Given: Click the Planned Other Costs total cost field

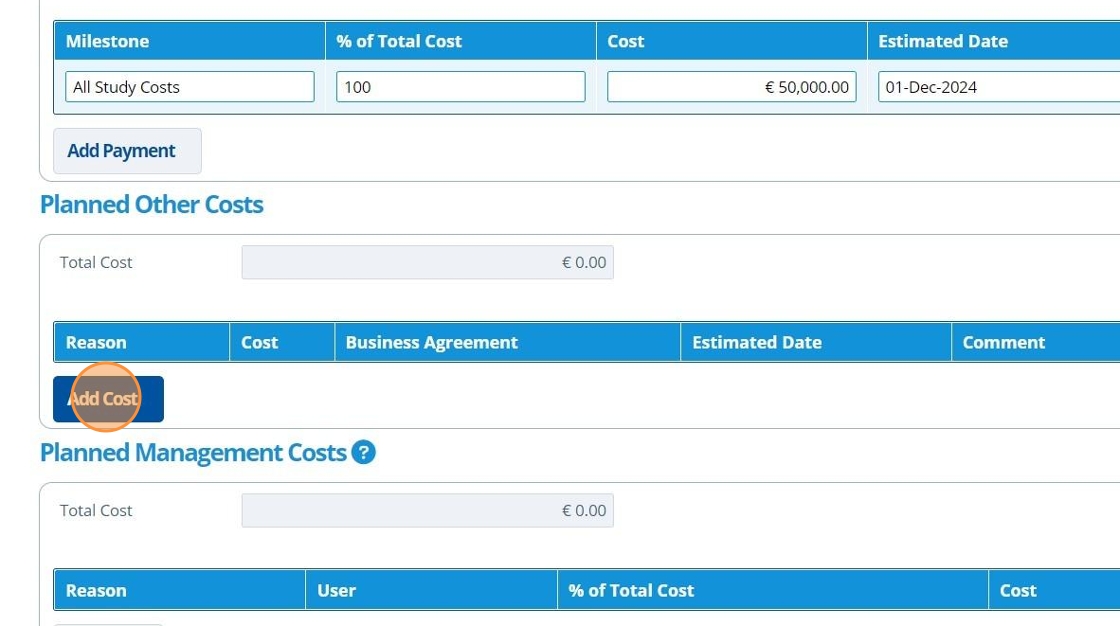Looking at the screenshot, I should coord(427,263).
